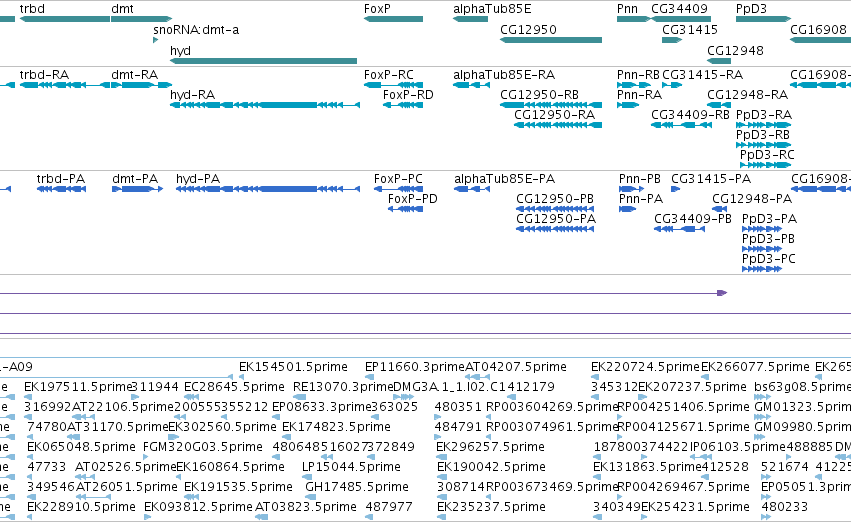Click the snoRNA:dmt-a gene label

(196, 30)
